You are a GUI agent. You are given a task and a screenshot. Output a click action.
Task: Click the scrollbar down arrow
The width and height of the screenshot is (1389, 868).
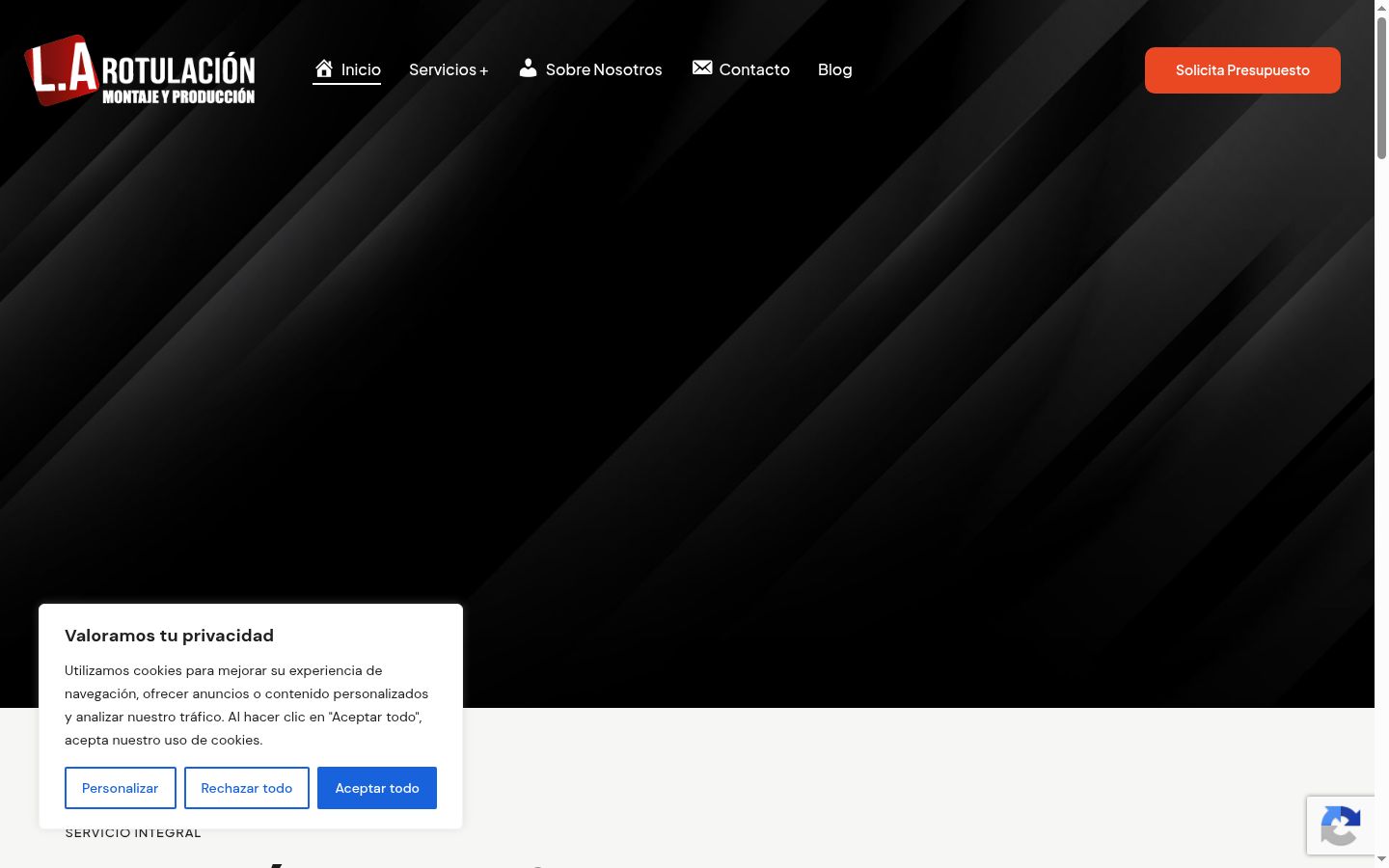(x=1381, y=859)
